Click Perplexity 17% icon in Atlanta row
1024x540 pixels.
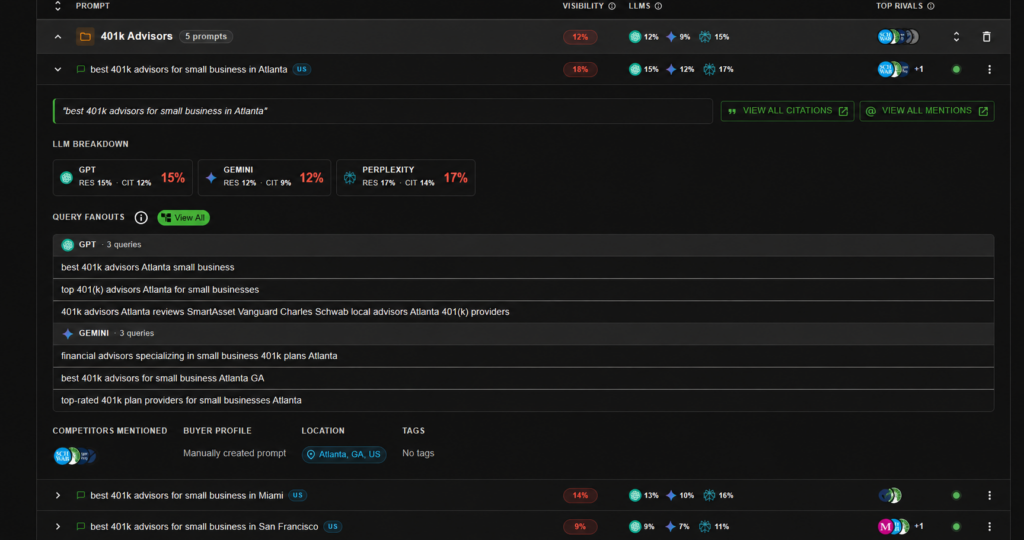[709, 69]
